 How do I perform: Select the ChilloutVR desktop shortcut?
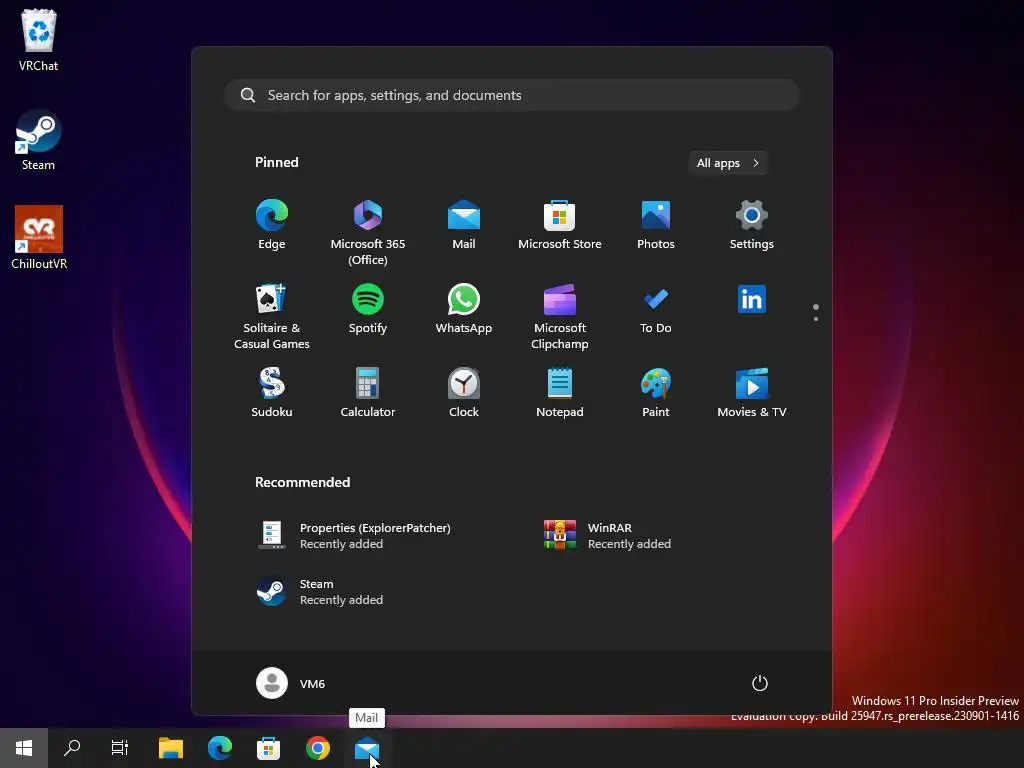tap(39, 238)
